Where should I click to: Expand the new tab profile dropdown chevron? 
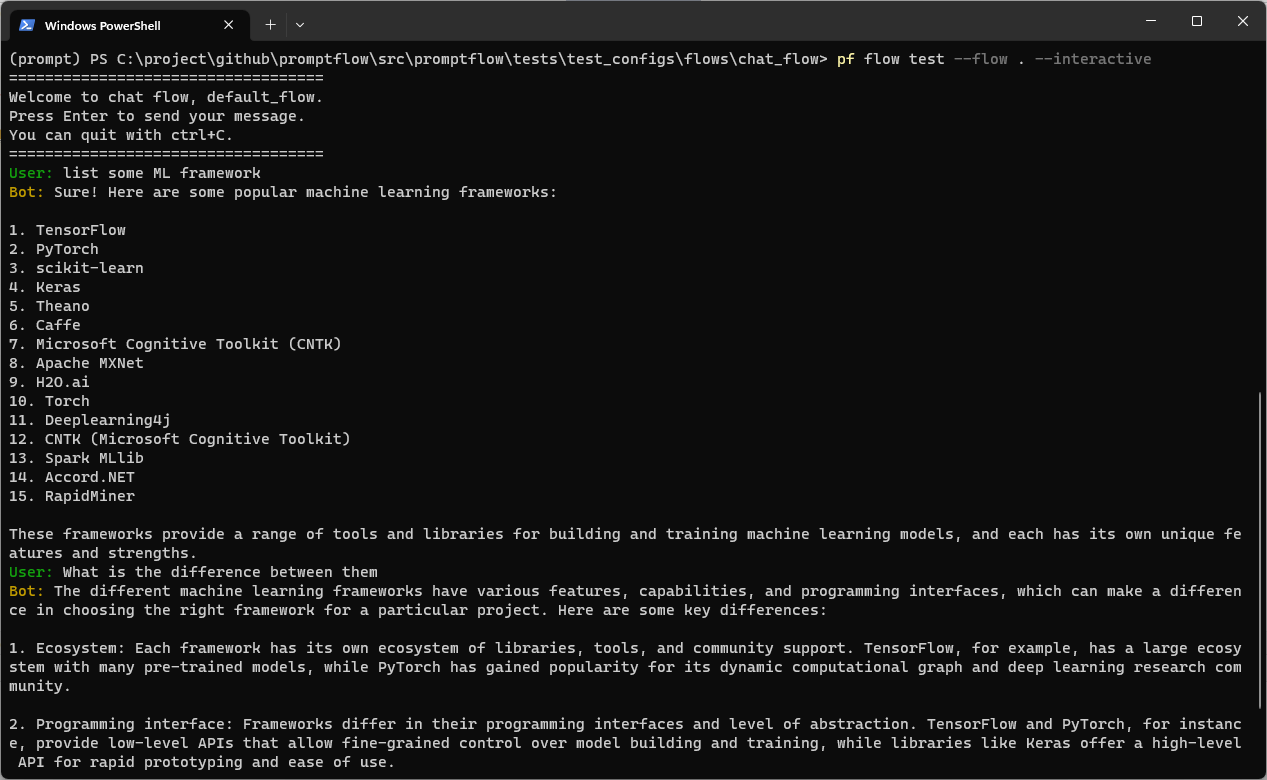(300, 24)
